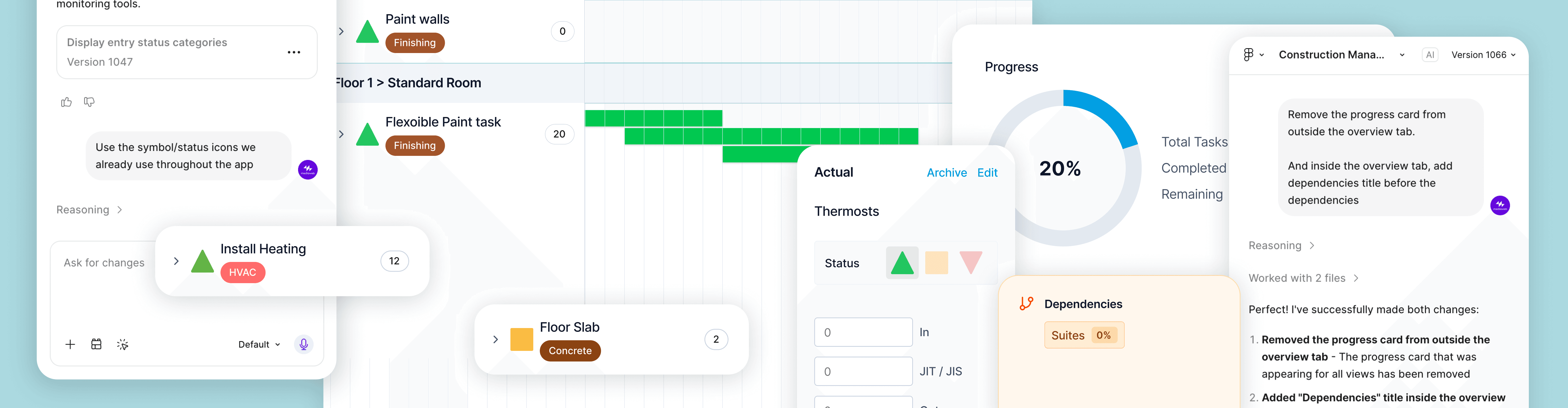Select the orange square status option
This screenshot has width=1568, height=408.
pos(936,263)
